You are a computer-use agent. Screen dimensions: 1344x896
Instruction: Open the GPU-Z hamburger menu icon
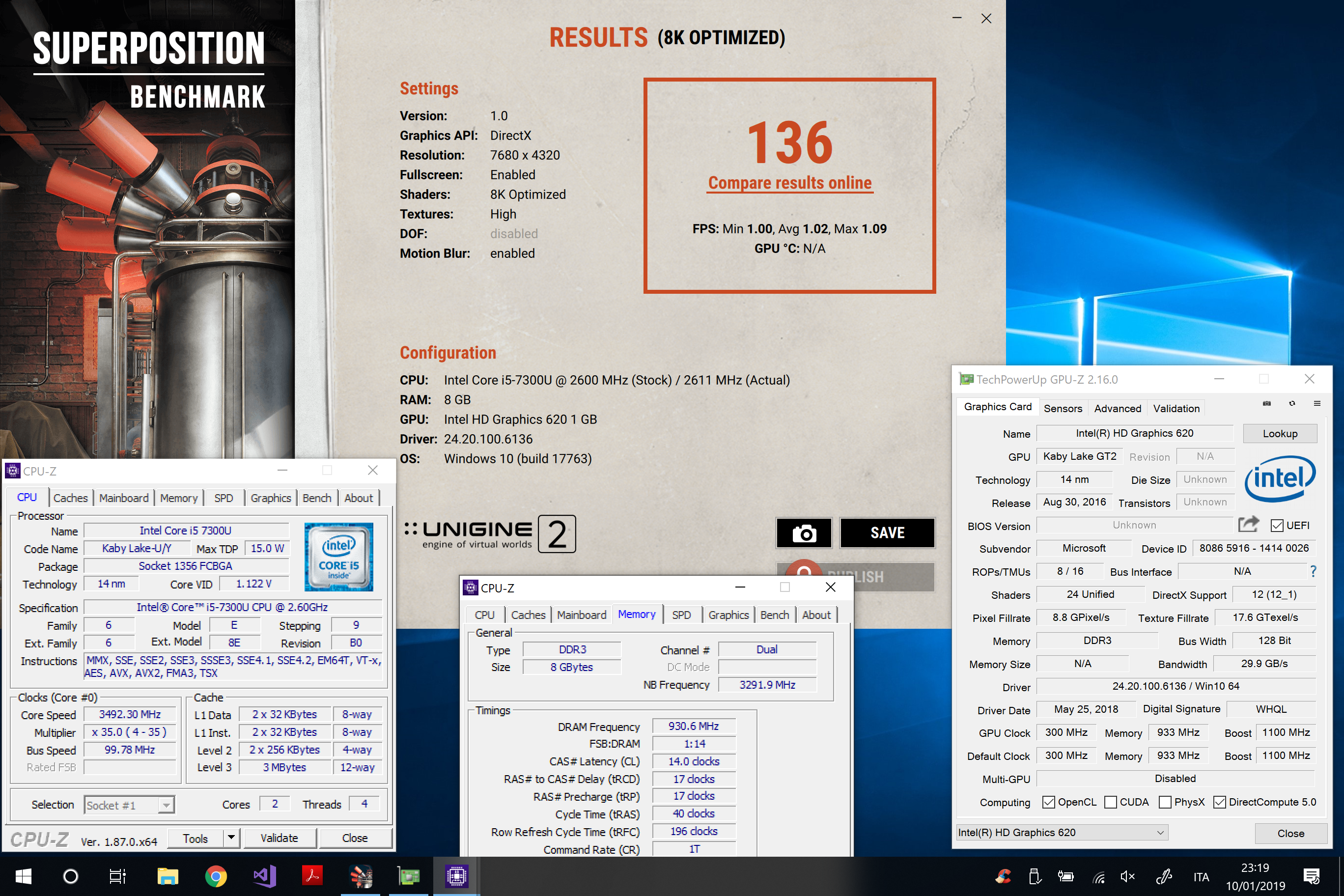1317,403
